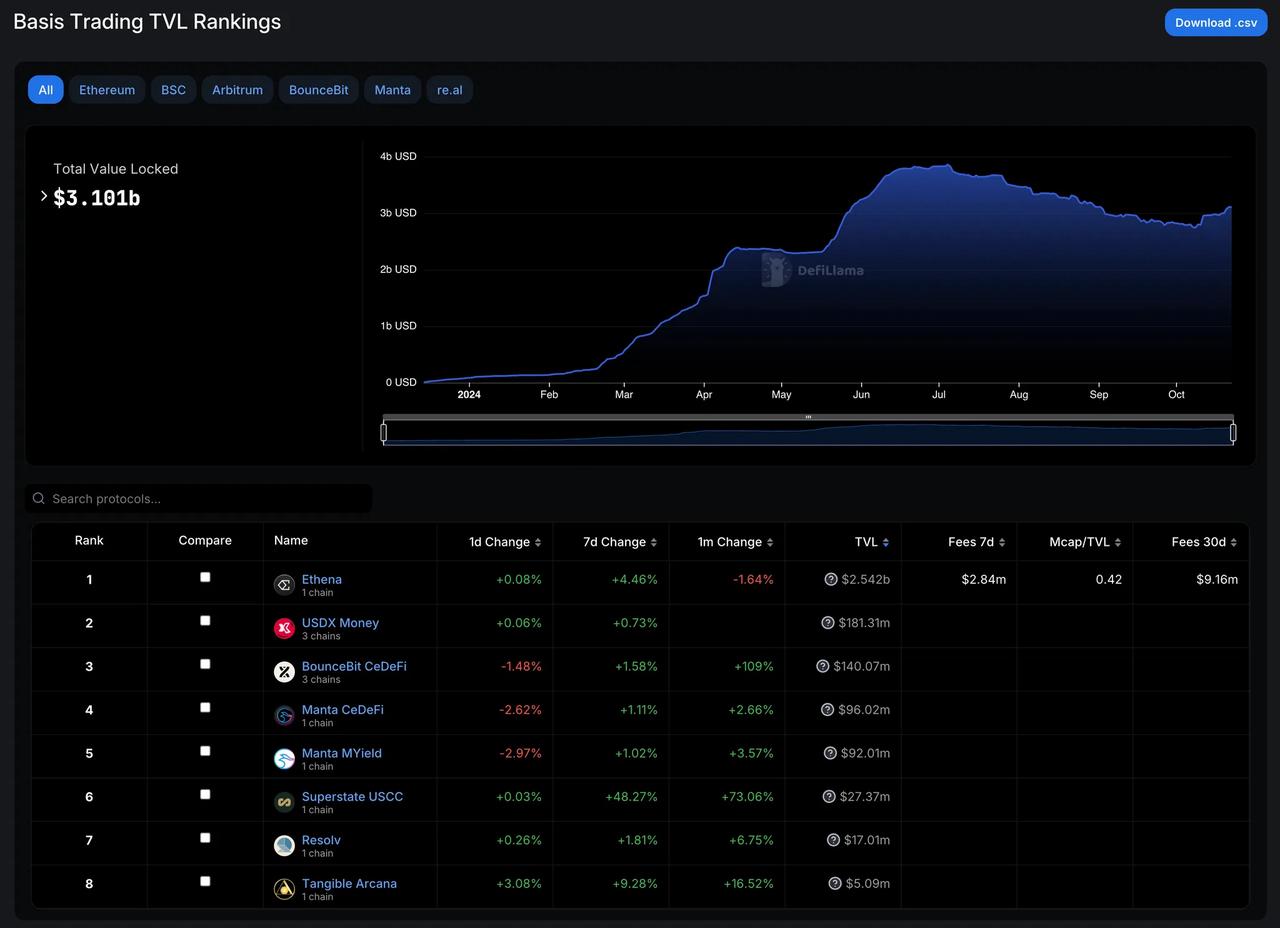The height and width of the screenshot is (928, 1280).
Task: Click the question mark icon beside Ethena TVL
Action: [831, 579]
